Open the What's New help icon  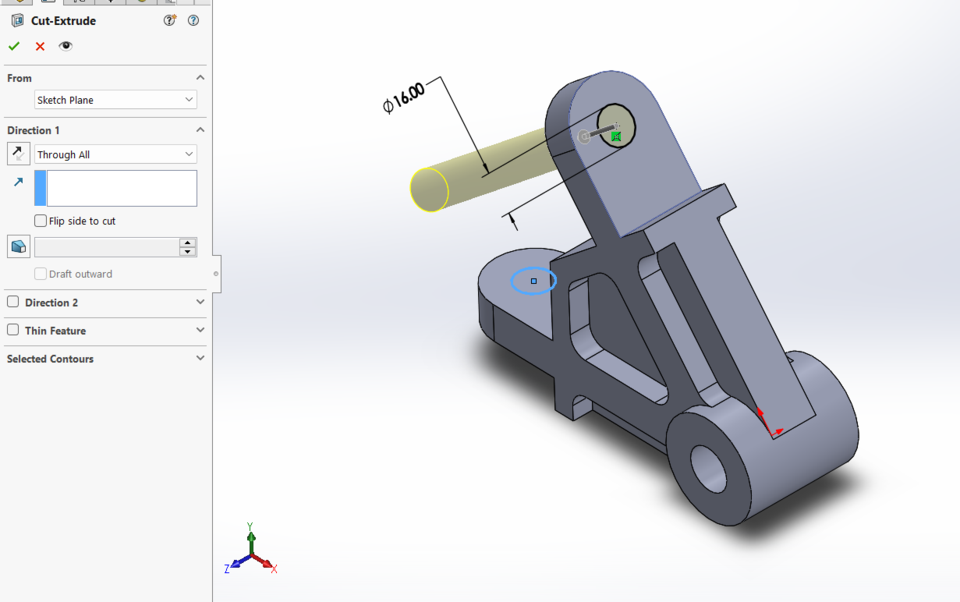click(x=169, y=20)
